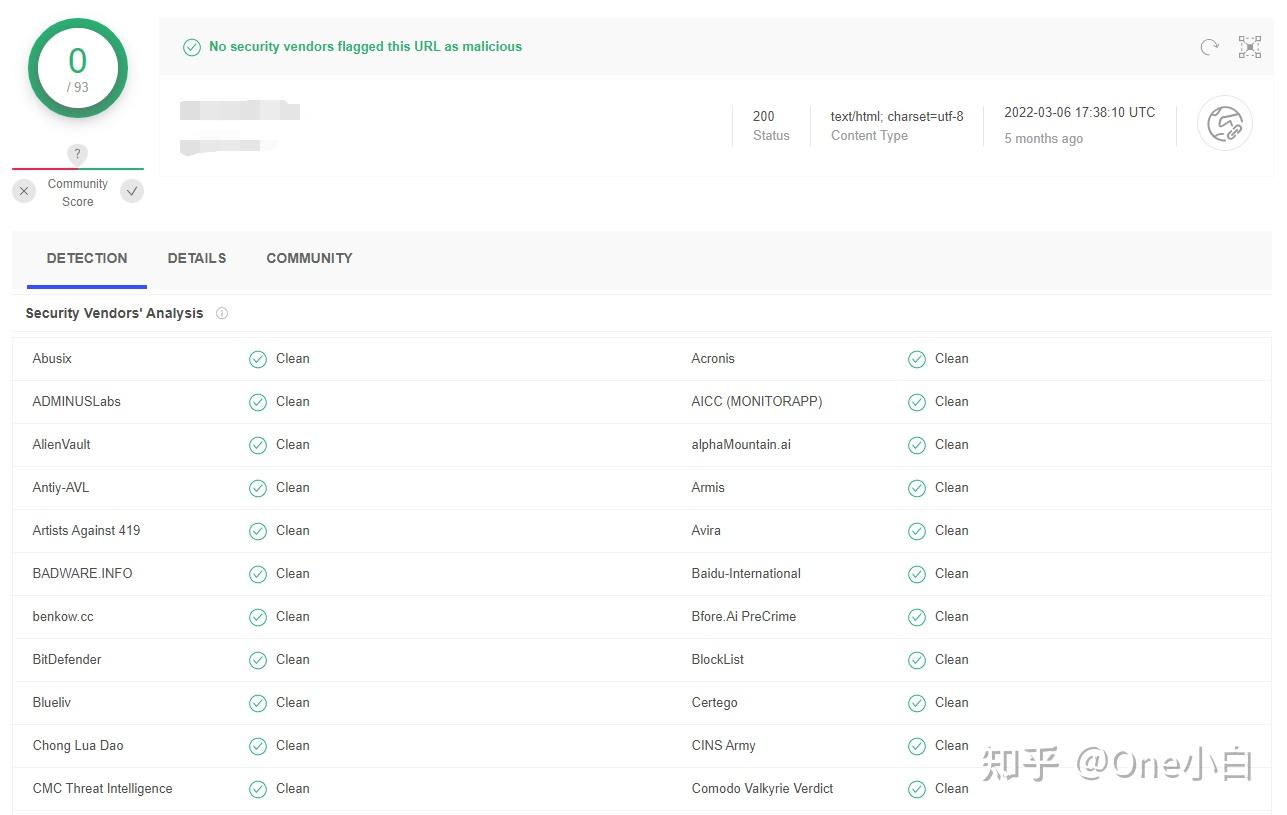Open the COMMUNITY tab
The height and width of the screenshot is (815, 1287).
coord(309,258)
